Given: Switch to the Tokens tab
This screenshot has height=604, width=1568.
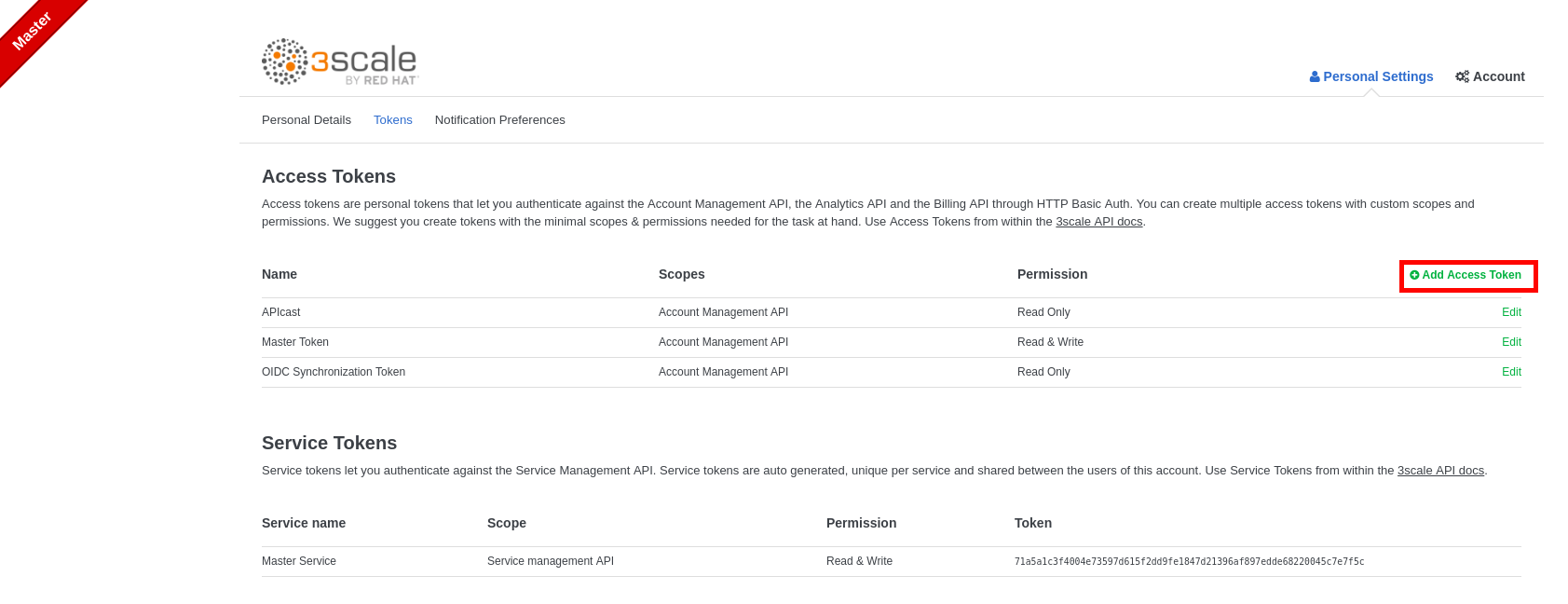Looking at the screenshot, I should (x=392, y=120).
